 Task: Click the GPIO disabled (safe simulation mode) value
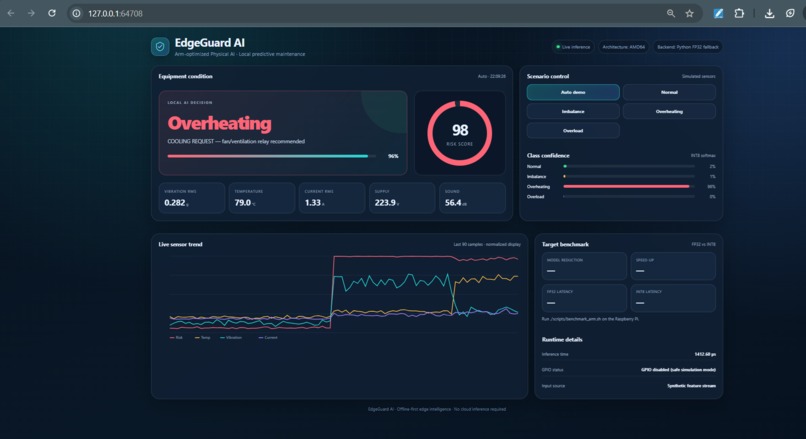tap(679, 370)
